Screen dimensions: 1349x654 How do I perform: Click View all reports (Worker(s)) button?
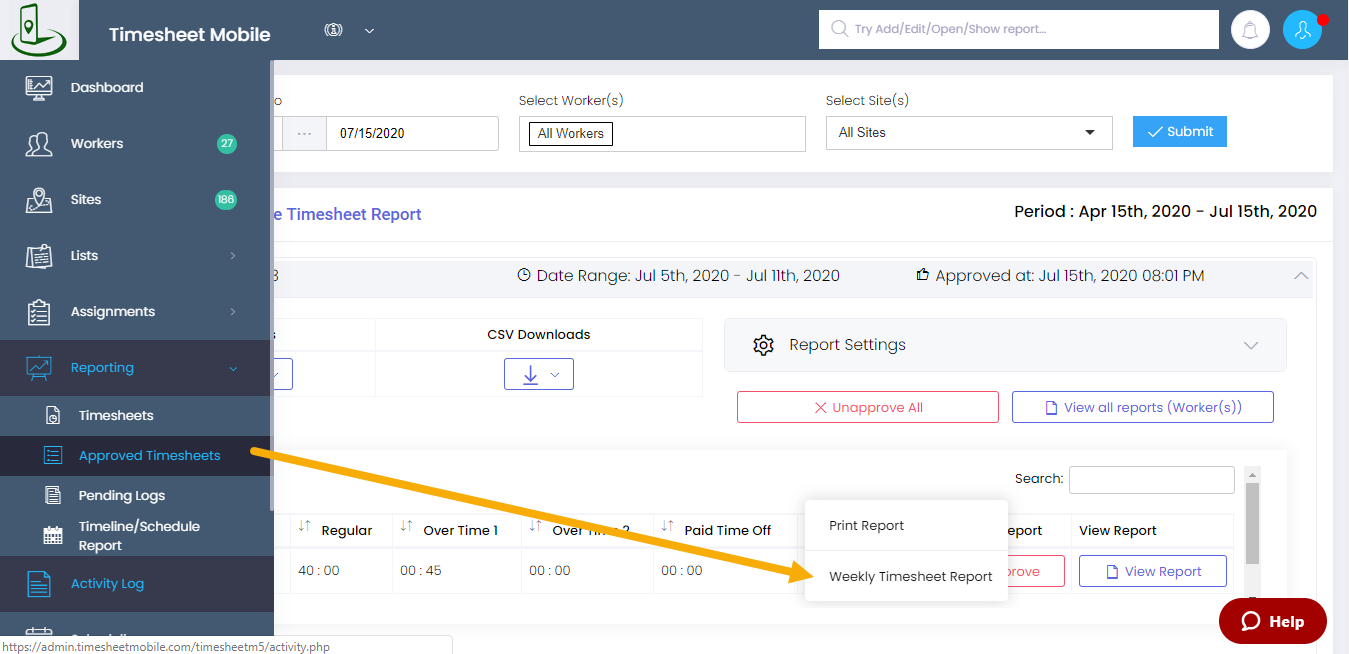coord(1142,408)
